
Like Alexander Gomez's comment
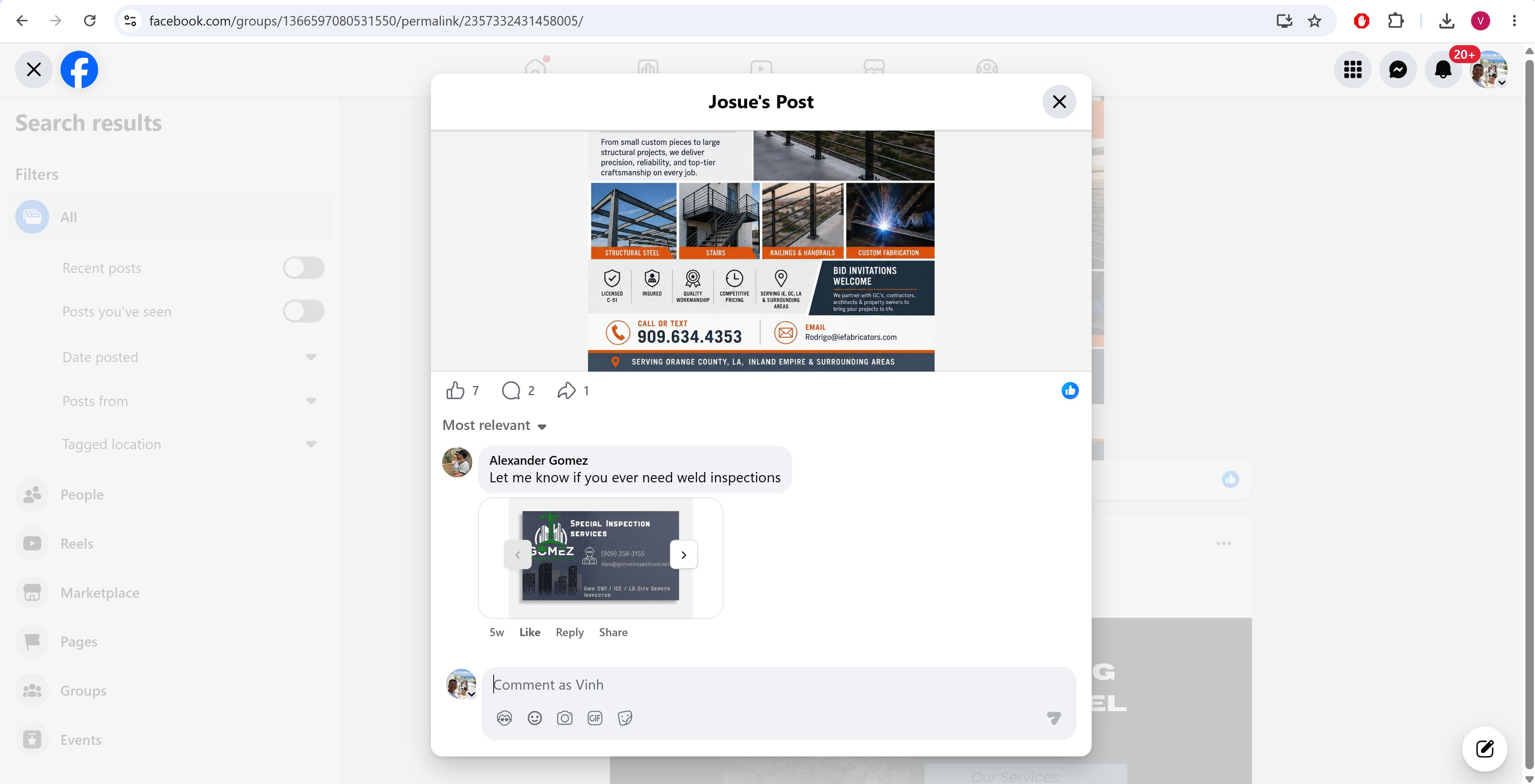click(530, 632)
